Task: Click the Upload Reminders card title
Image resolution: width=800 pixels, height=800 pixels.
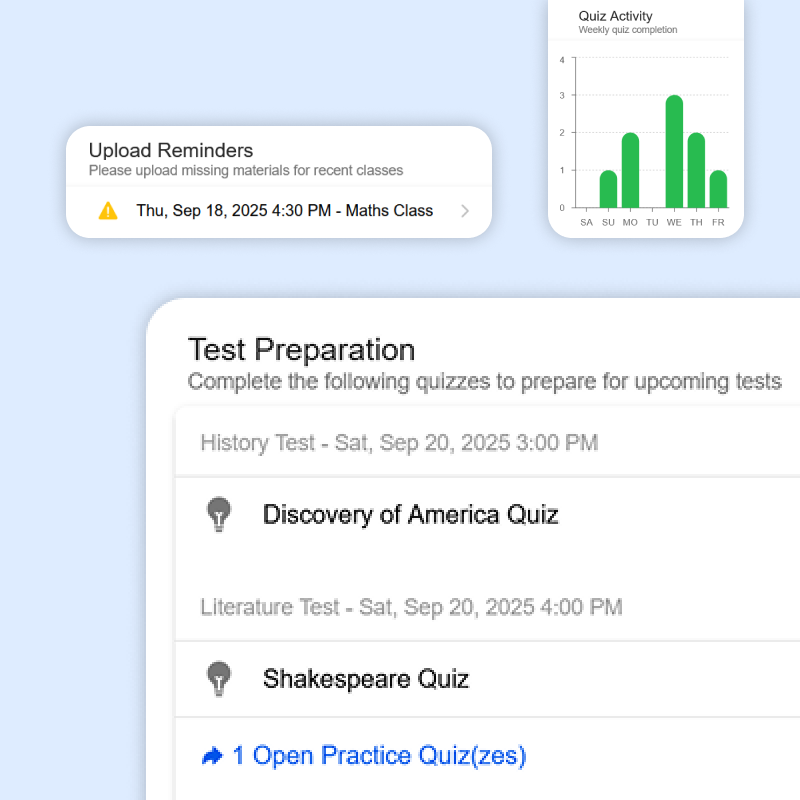Action: 171,151
